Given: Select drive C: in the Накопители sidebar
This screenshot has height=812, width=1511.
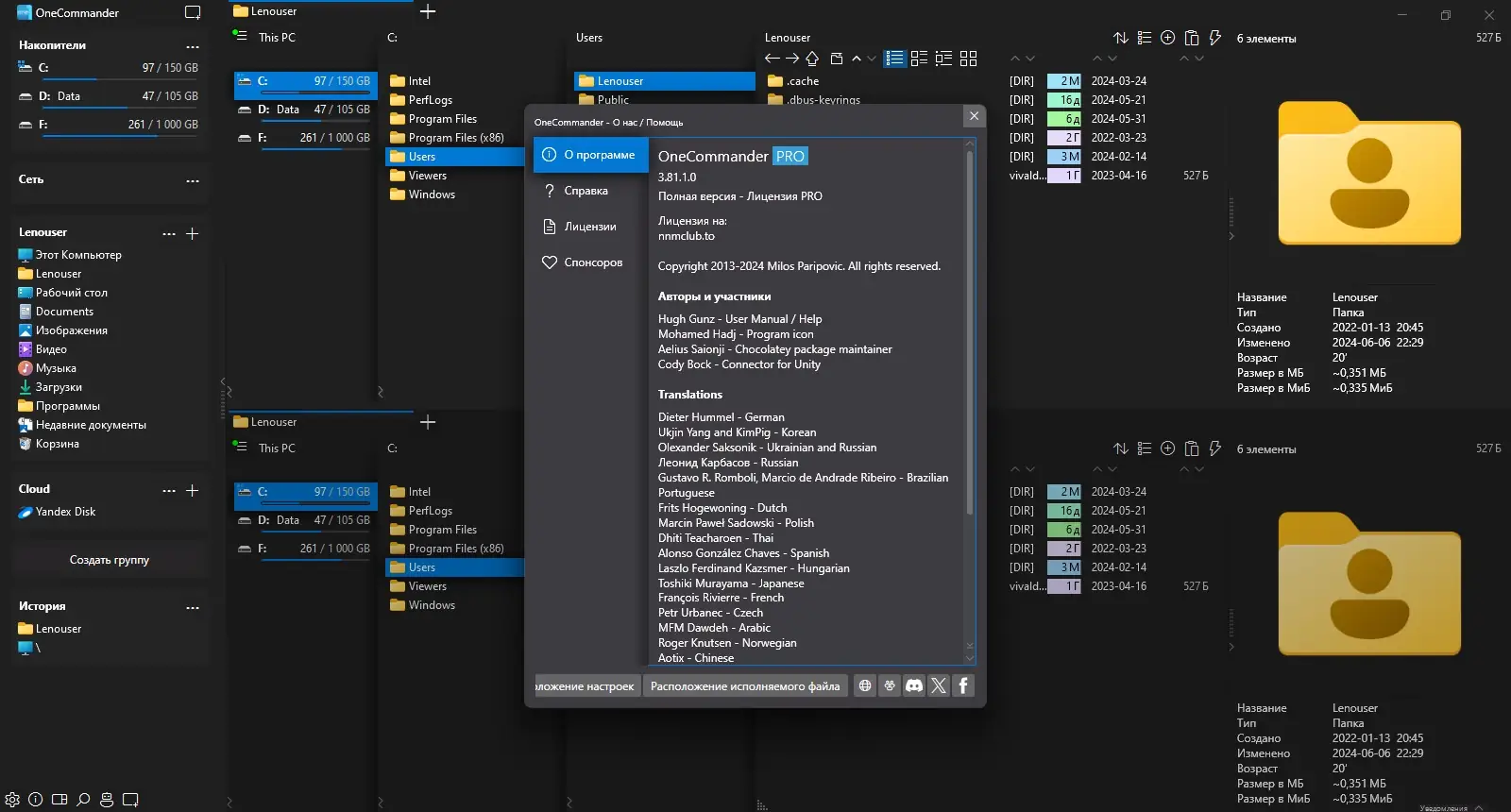Looking at the screenshot, I should [109, 68].
